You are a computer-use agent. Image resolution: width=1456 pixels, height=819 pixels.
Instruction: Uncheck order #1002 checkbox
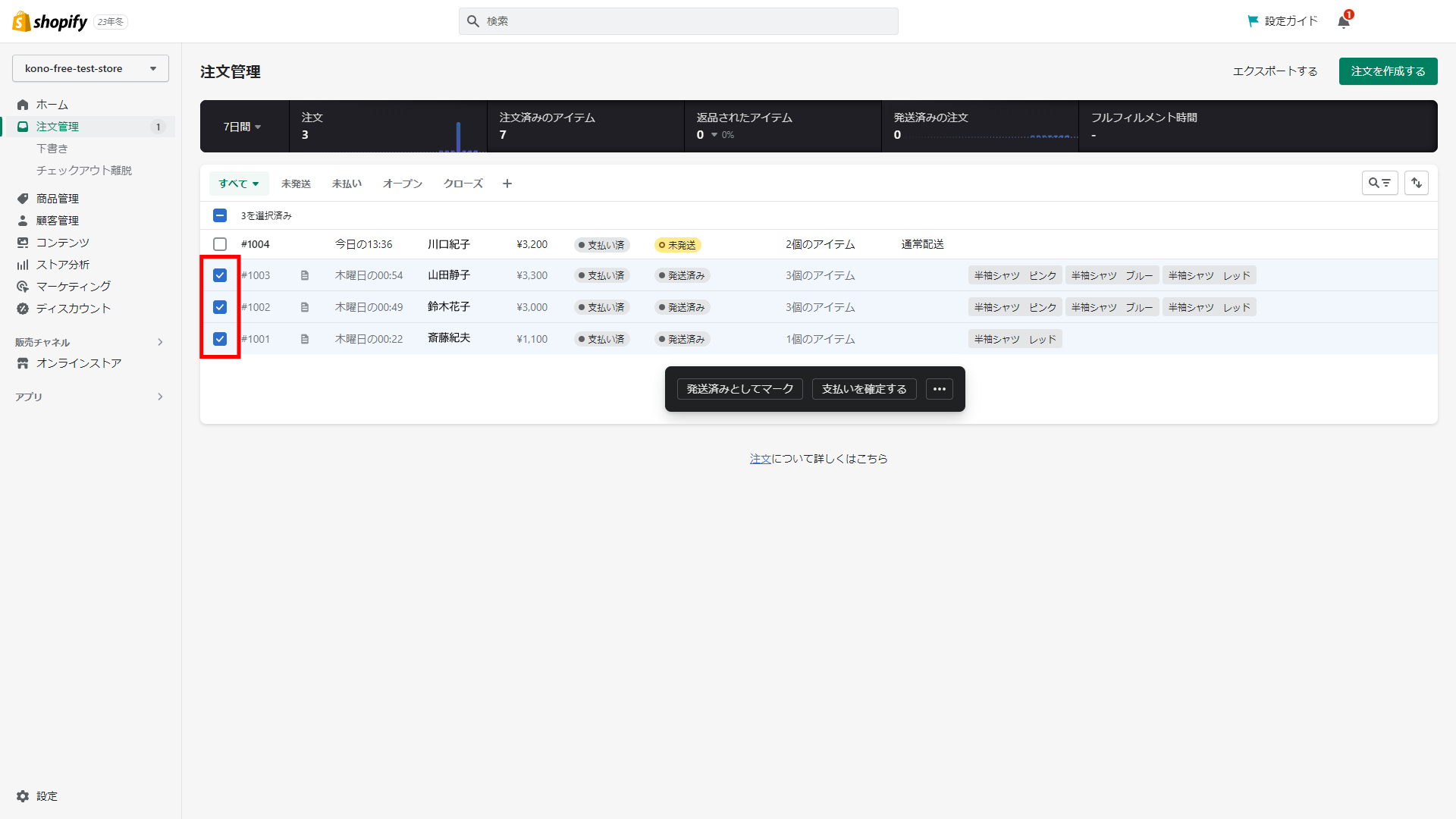(x=220, y=307)
